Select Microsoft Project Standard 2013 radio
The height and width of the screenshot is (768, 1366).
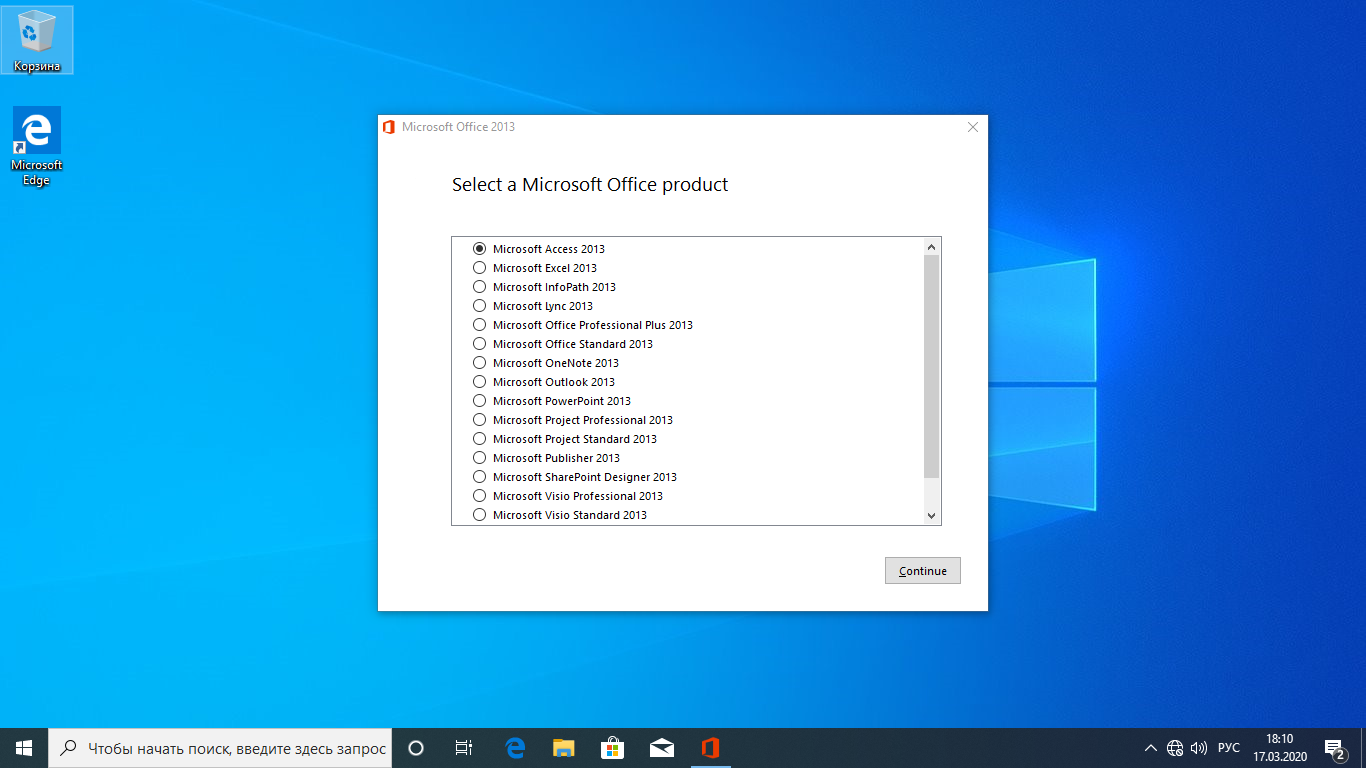480,438
